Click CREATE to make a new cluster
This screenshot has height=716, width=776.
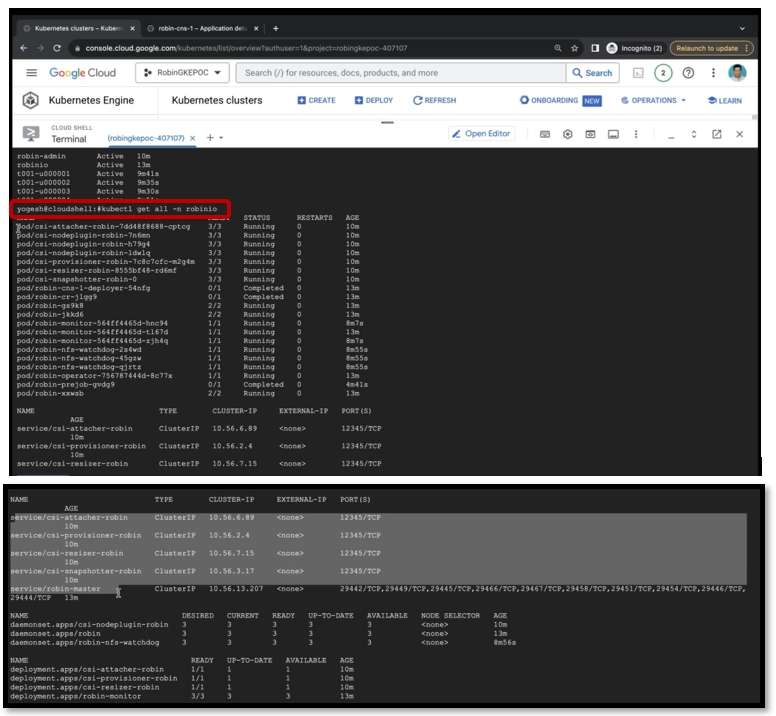317,100
